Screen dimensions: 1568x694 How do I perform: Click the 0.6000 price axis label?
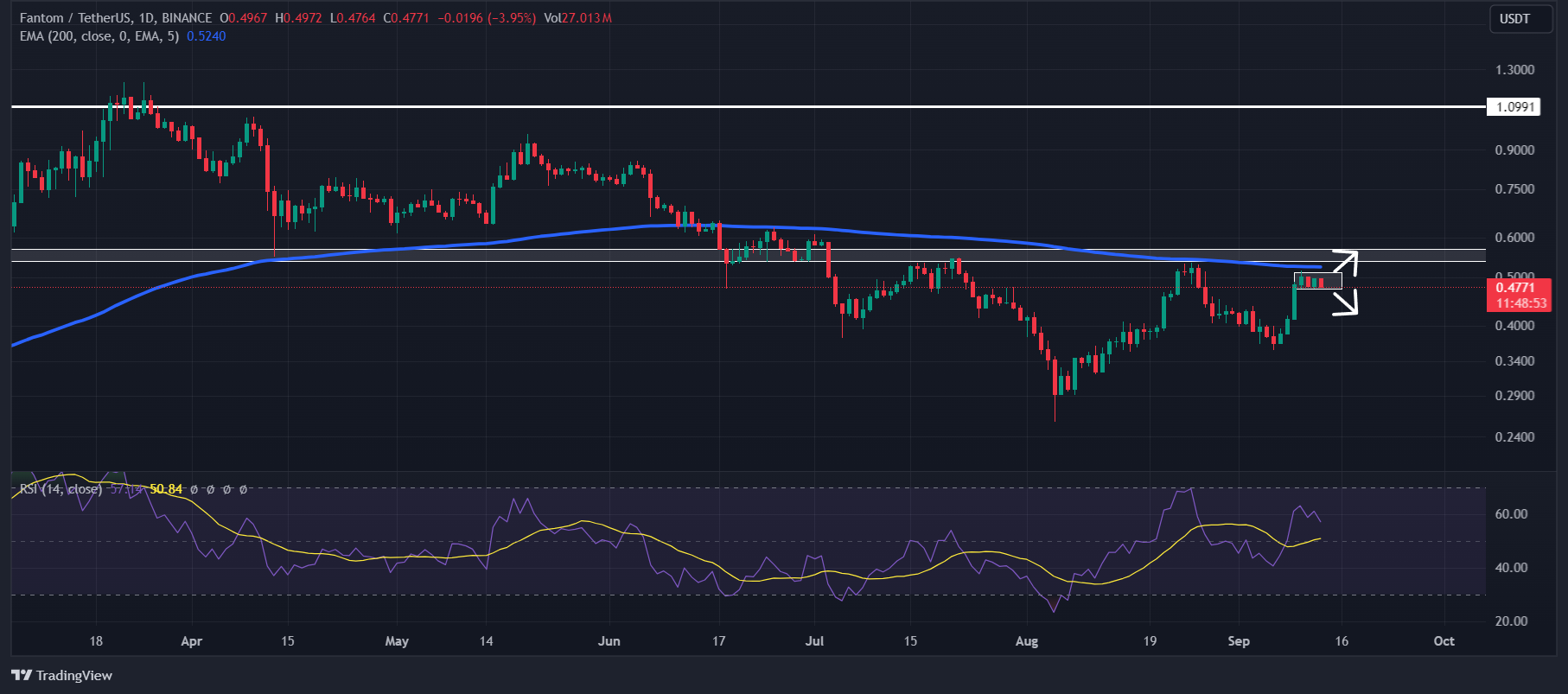[x=1514, y=238]
